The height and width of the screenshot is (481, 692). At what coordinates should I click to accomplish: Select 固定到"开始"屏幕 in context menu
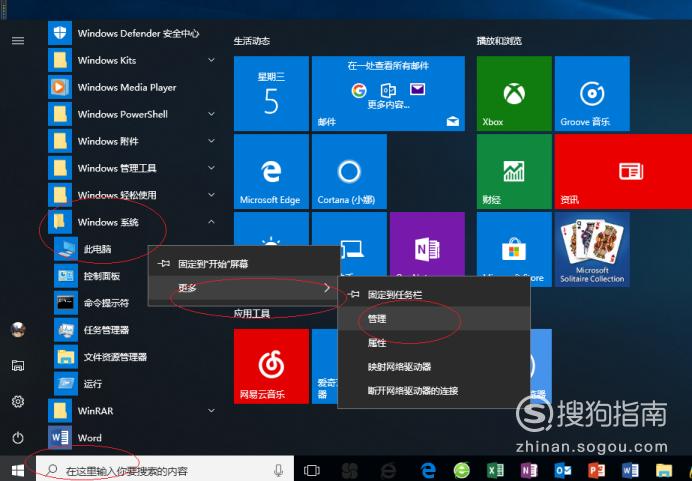[x=244, y=264]
